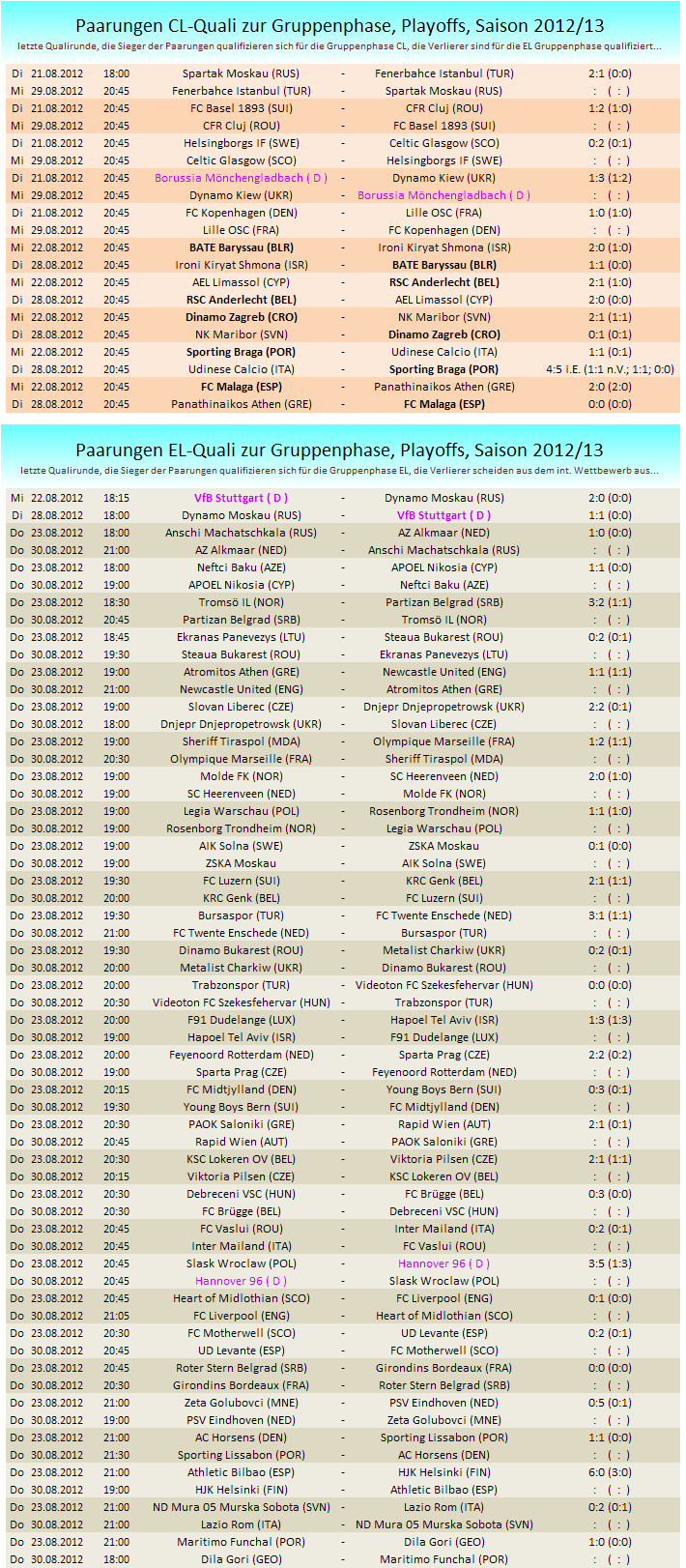Screen dimensions: 686x1568
Task: Select home team 'Udinese Calcio (ITA)' on 28.08.2012
Action: coord(242,369)
